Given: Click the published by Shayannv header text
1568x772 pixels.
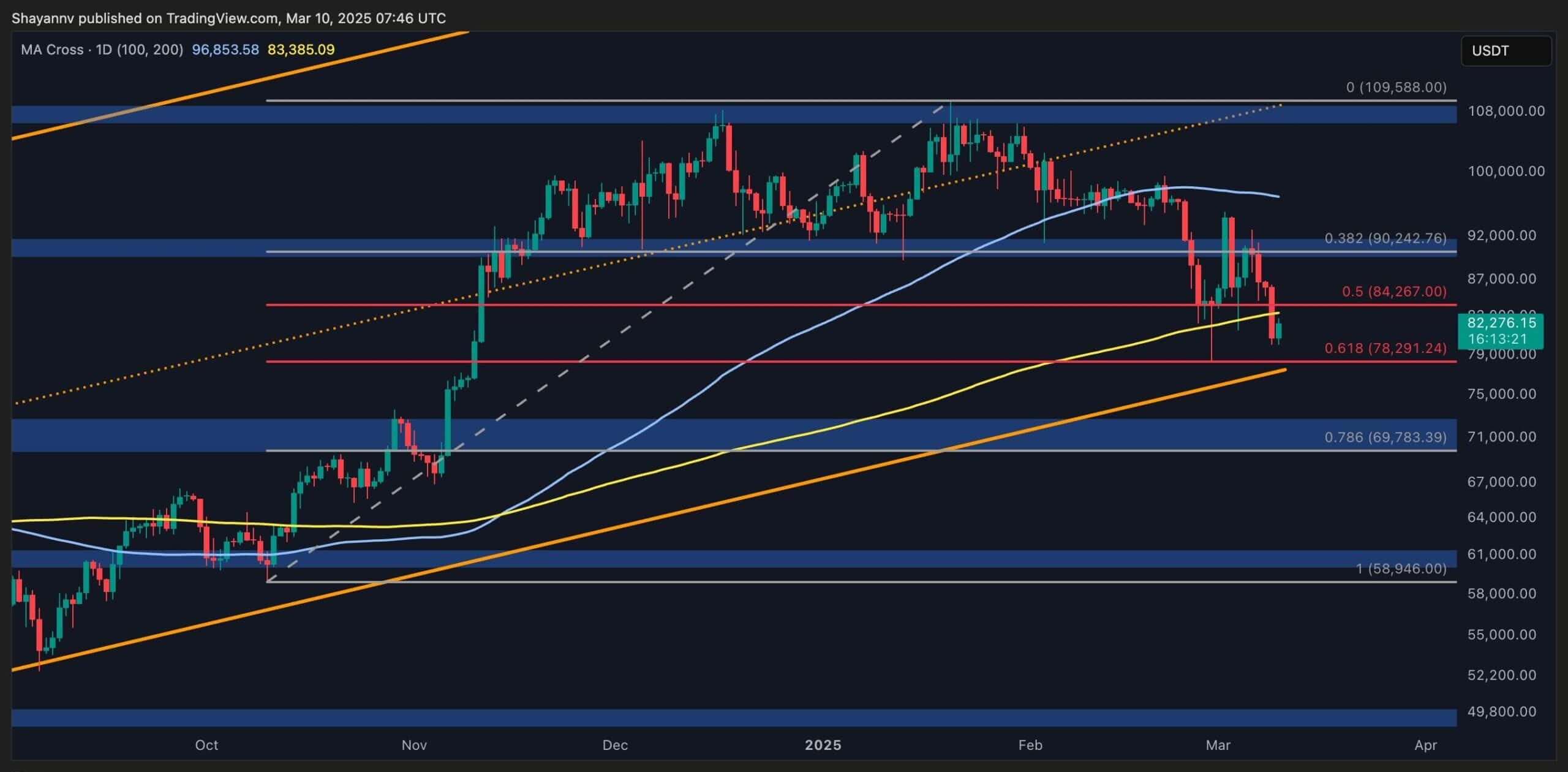Looking at the screenshot, I should 228,18.
